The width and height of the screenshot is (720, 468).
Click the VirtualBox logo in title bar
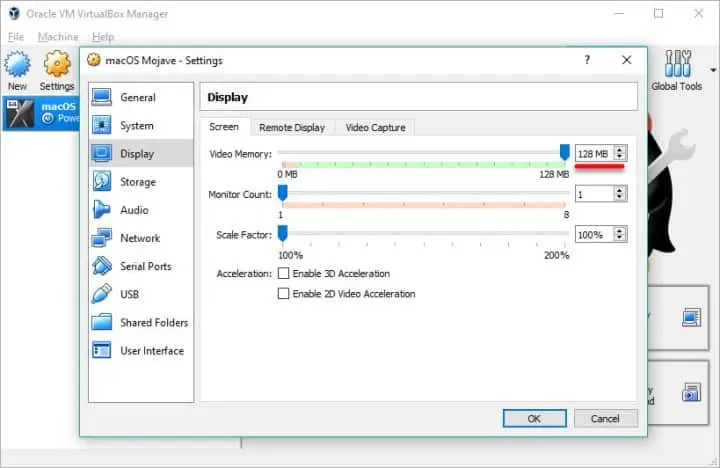click(x=14, y=13)
